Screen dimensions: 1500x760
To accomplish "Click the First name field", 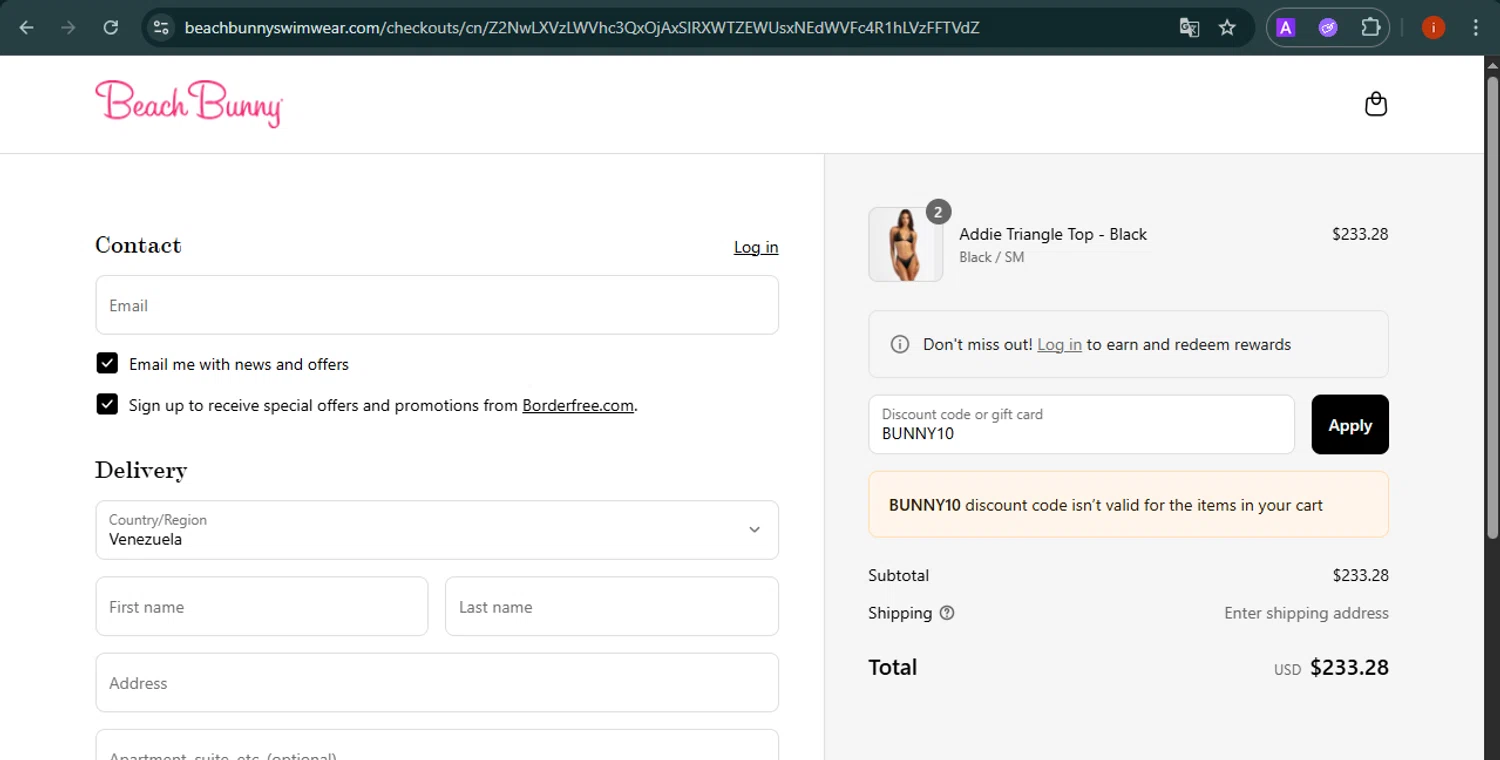I will click(x=262, y=606).
